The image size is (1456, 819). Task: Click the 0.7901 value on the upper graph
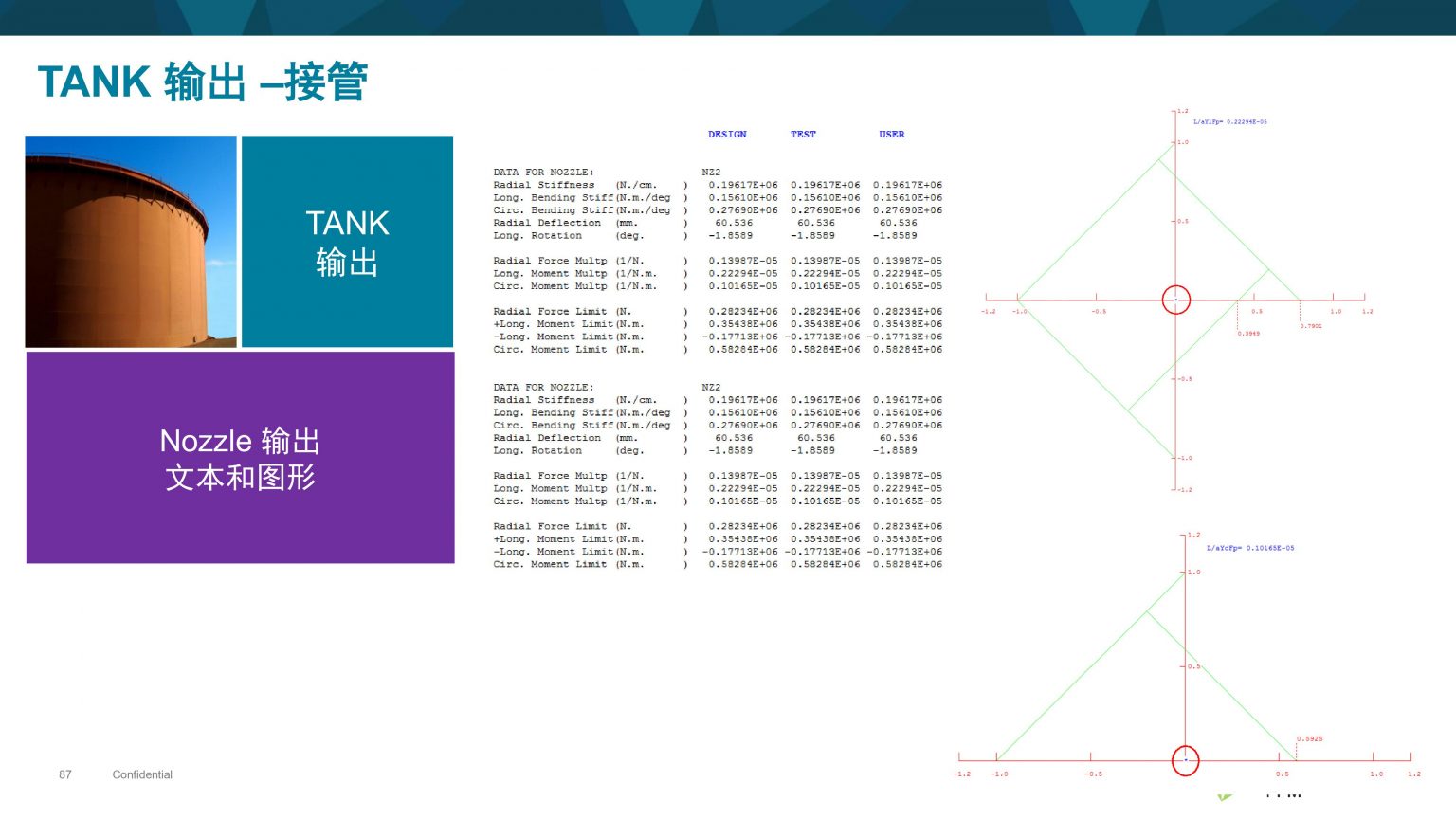tap(1311, 326)
